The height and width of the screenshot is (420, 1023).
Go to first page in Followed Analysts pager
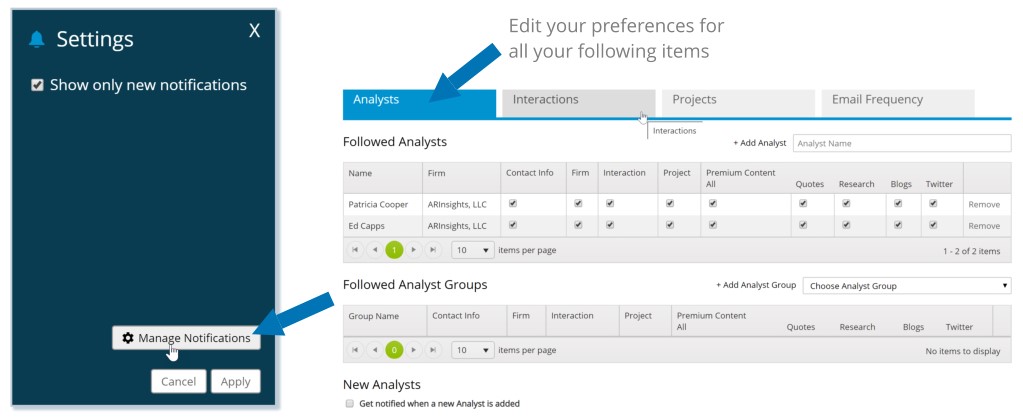coord(355,250)
